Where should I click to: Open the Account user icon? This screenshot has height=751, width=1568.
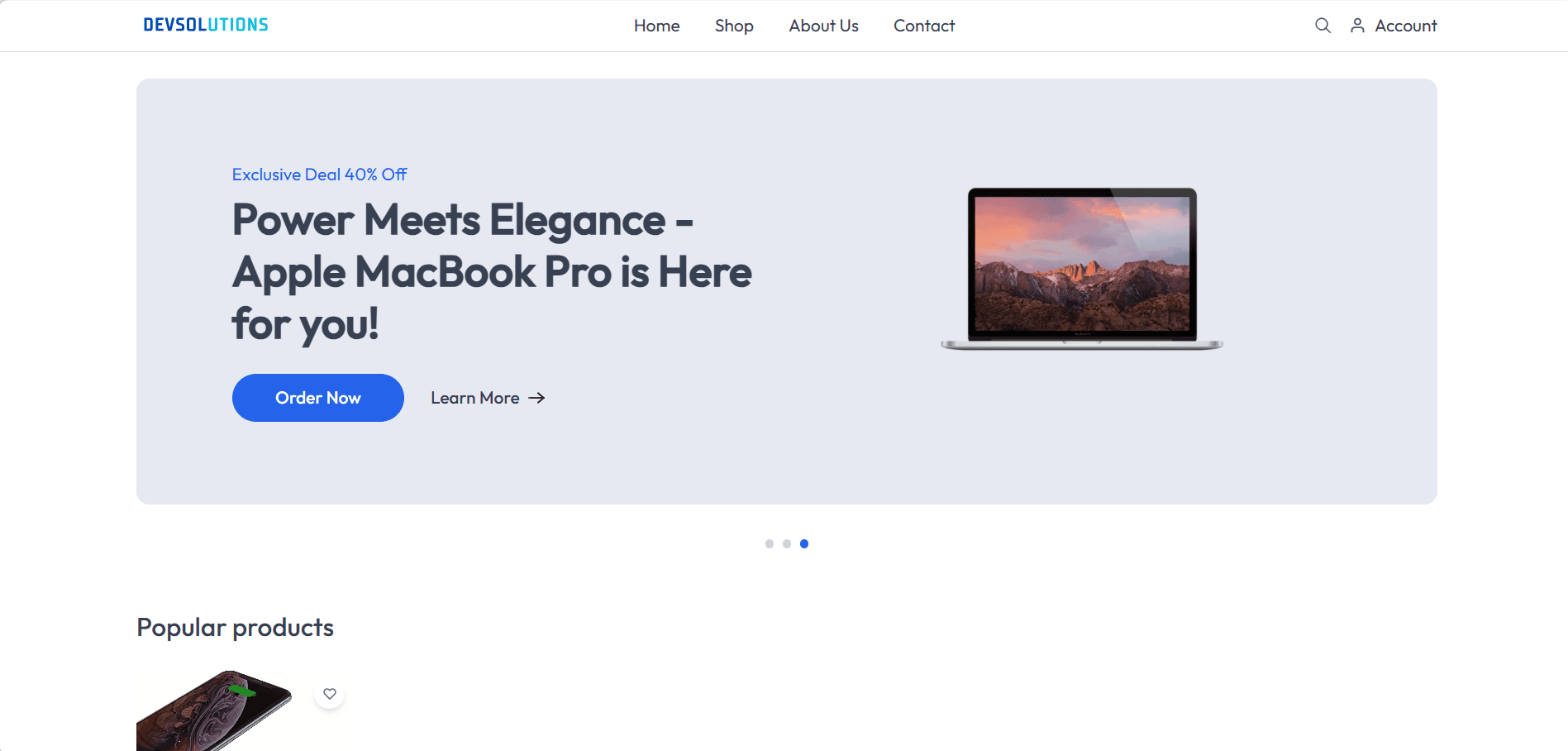1357,26
